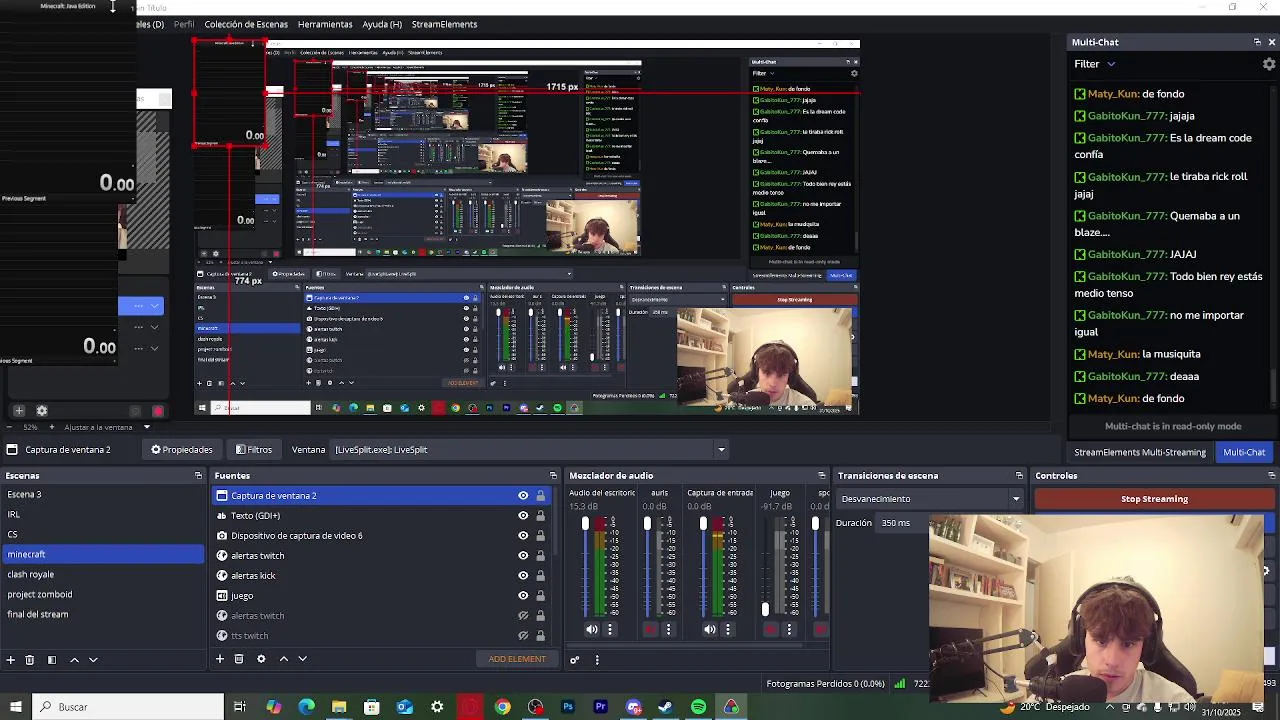The width and height of the screenshot is (1280, 720).
Task: Hide the alertas kick source
Action: pos(523,576)
